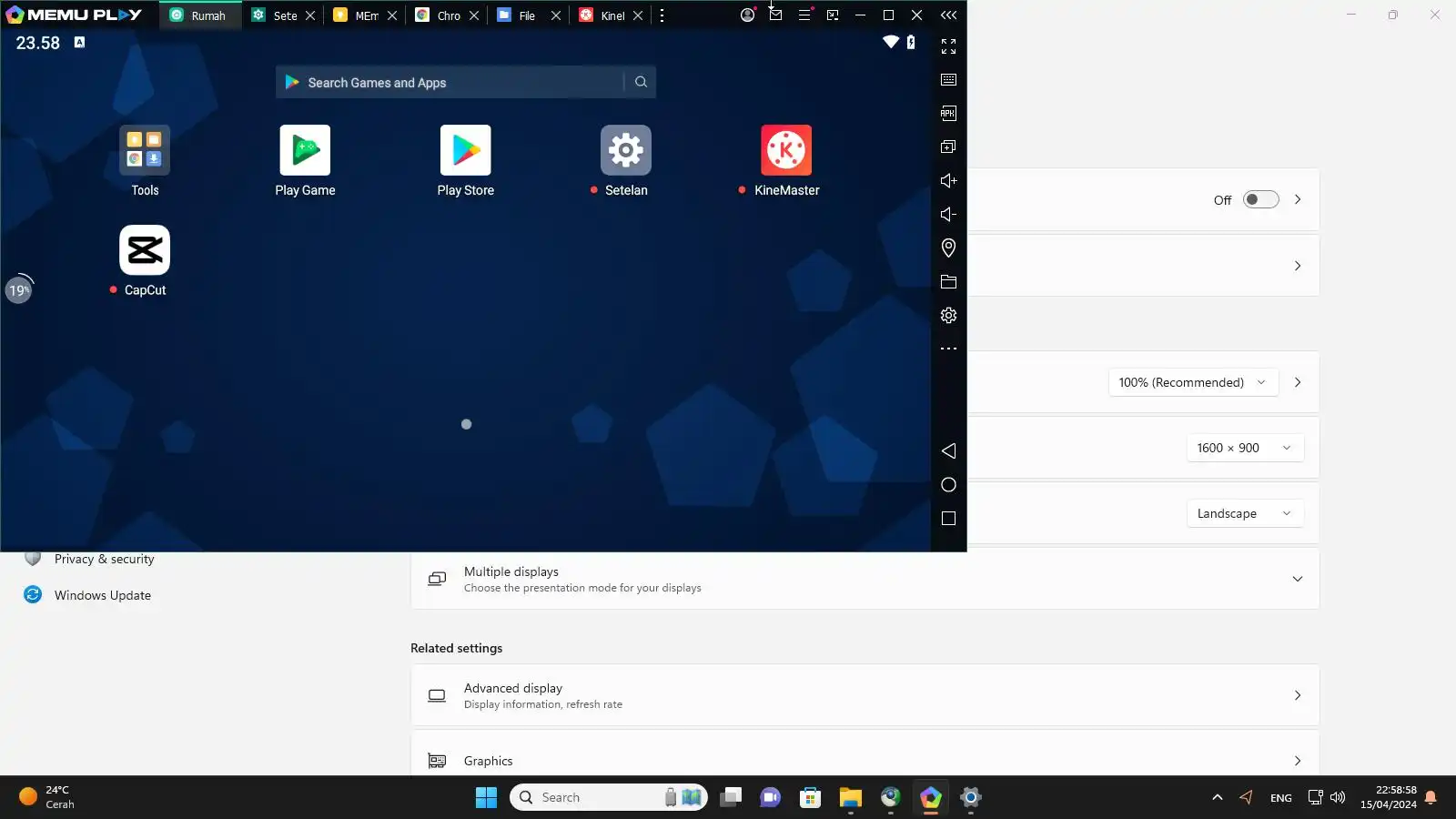Open the MEmu GPS location icon

click(x=948, y=248)
